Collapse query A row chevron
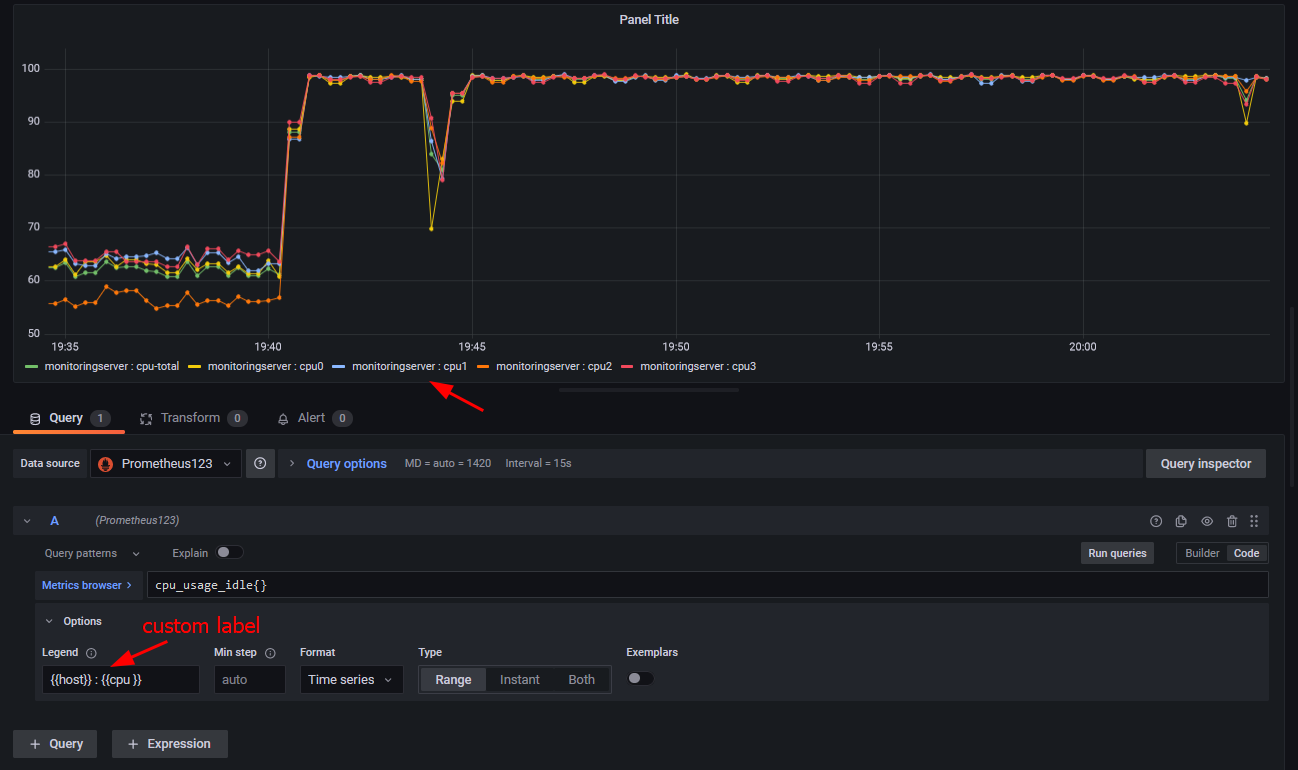Image resolution: width=1298 pixels, height=770 pixels. tap(27, 521)
